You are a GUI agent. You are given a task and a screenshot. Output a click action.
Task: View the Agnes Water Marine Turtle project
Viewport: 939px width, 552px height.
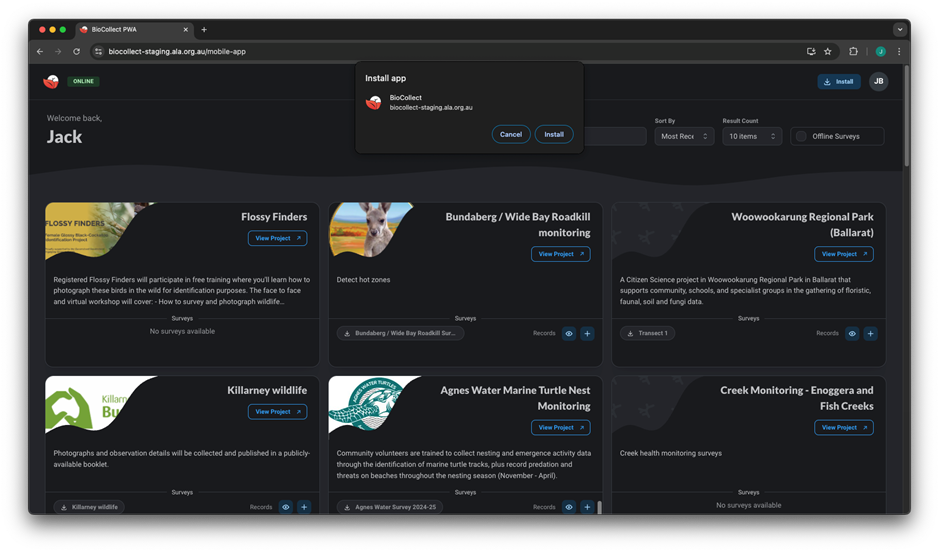point(561,427)
